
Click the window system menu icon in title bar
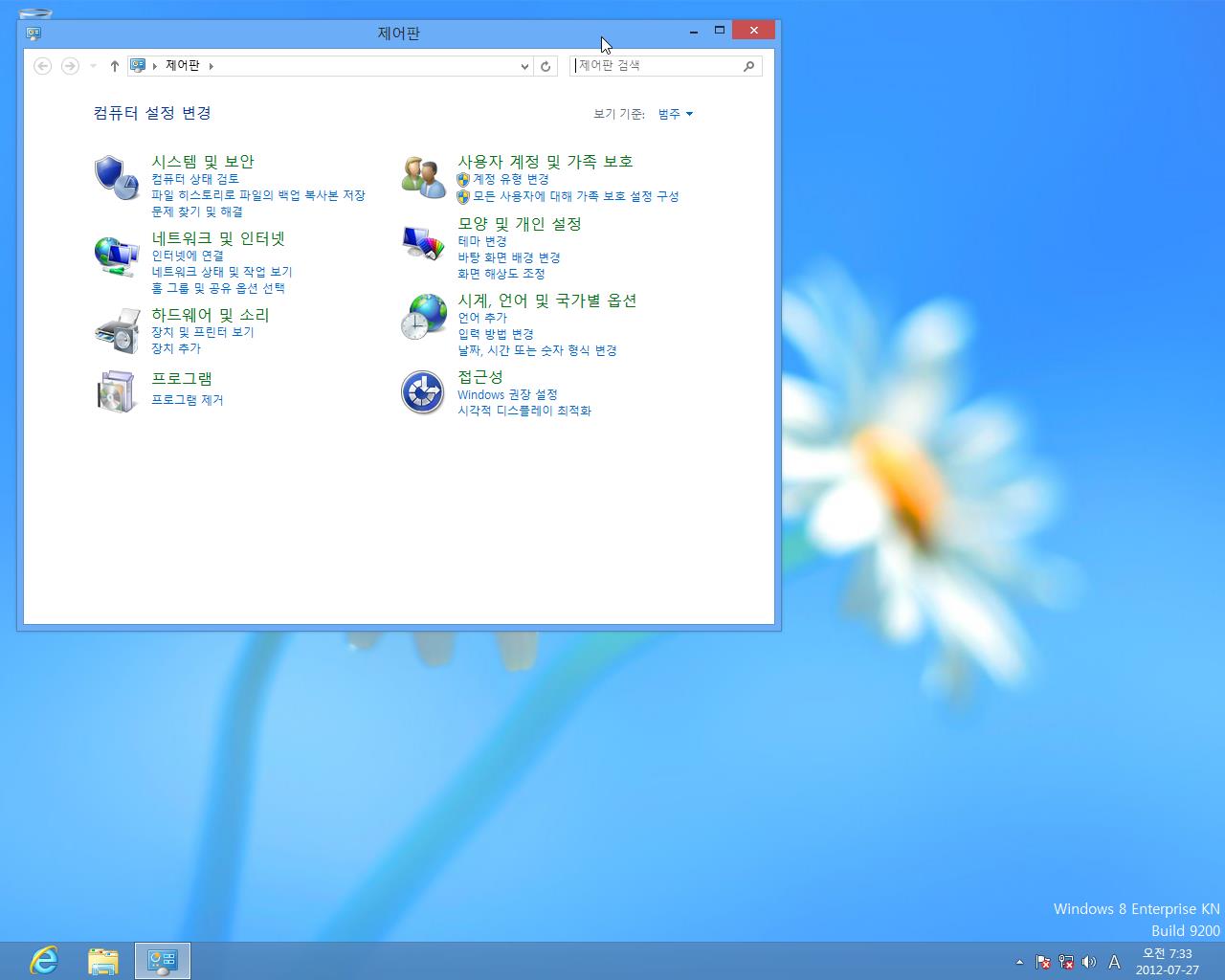(x=33, y=33)
